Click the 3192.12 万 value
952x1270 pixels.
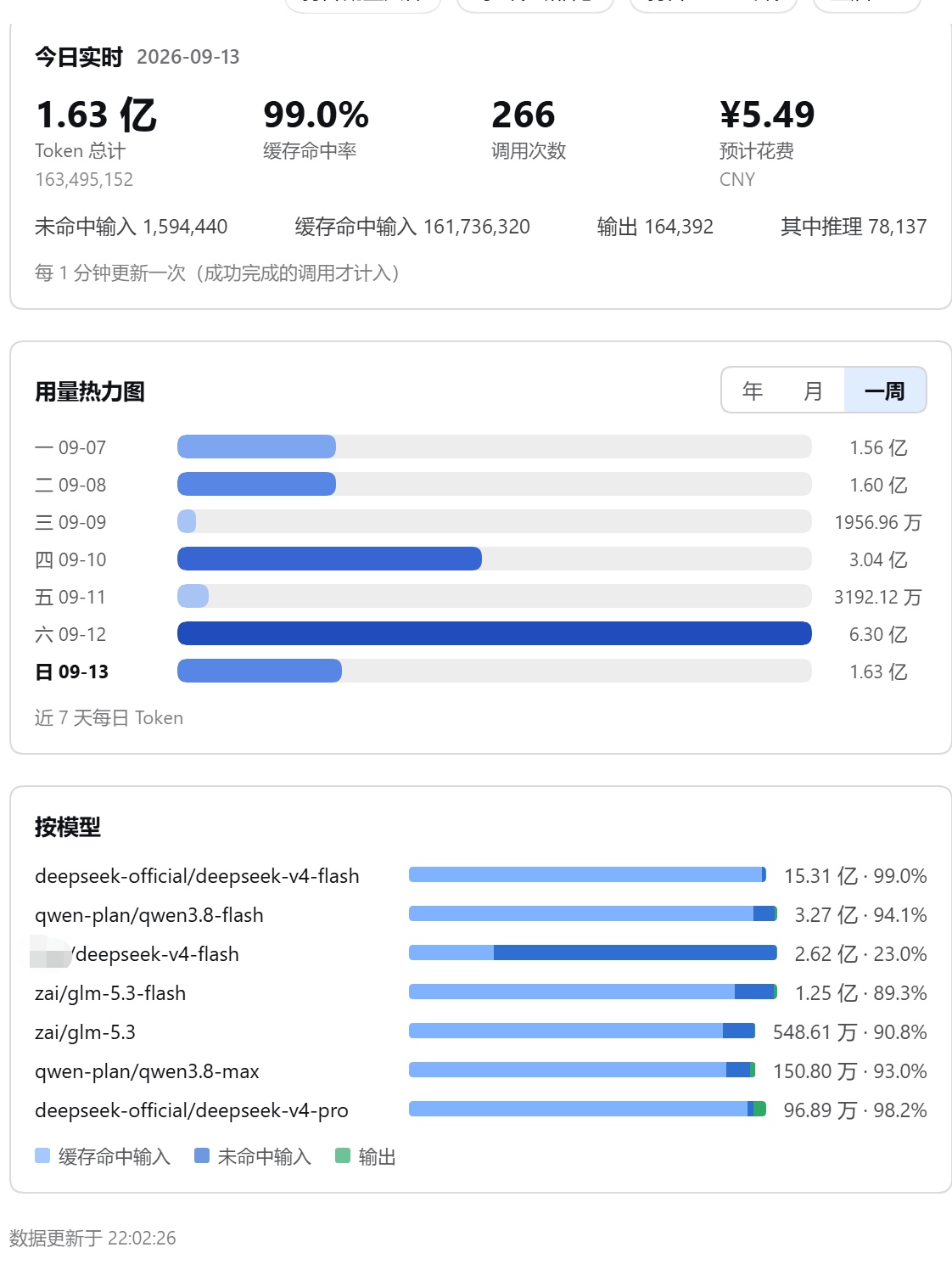click(878, 597)
